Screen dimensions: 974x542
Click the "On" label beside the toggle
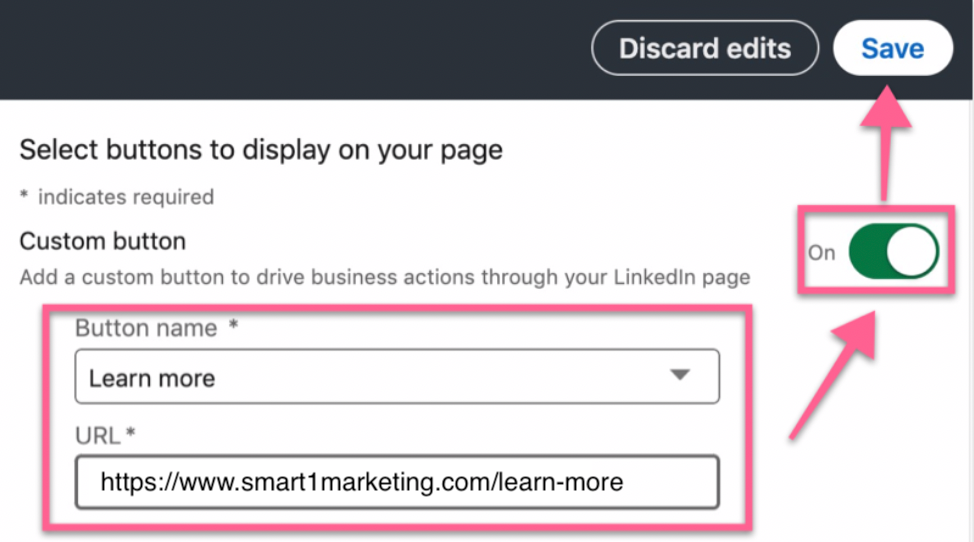coord(821,253)
